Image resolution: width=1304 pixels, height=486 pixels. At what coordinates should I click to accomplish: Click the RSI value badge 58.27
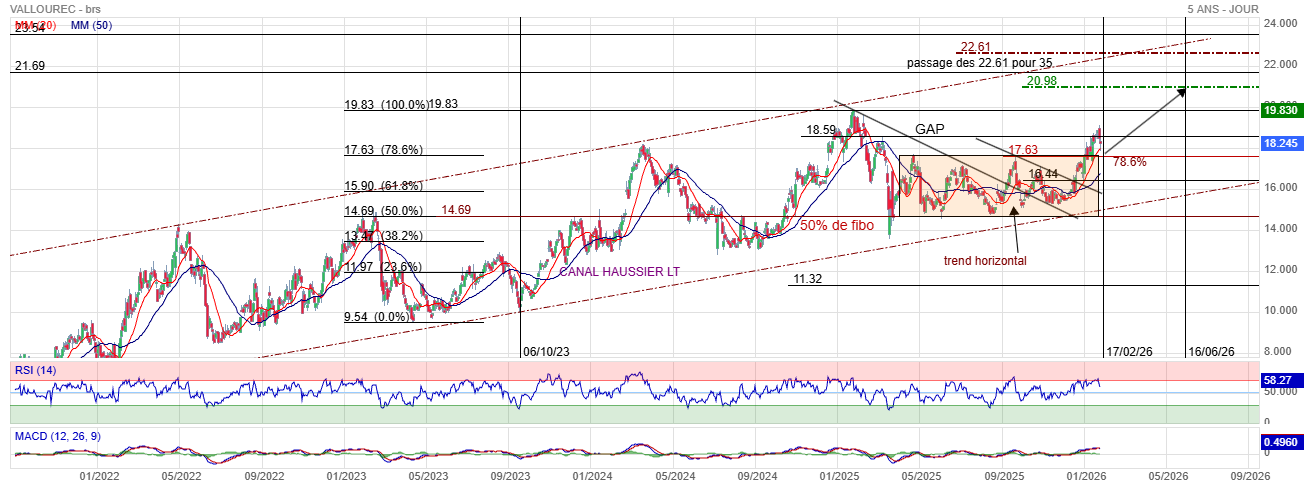tap(1280, 381)
